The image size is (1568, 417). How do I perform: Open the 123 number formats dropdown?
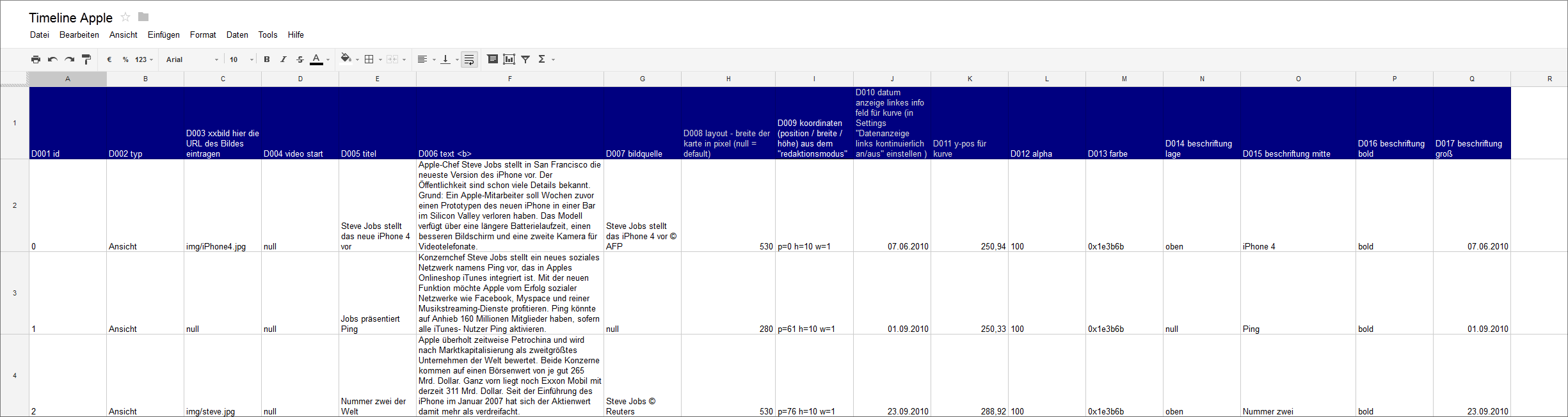point(144,59)
